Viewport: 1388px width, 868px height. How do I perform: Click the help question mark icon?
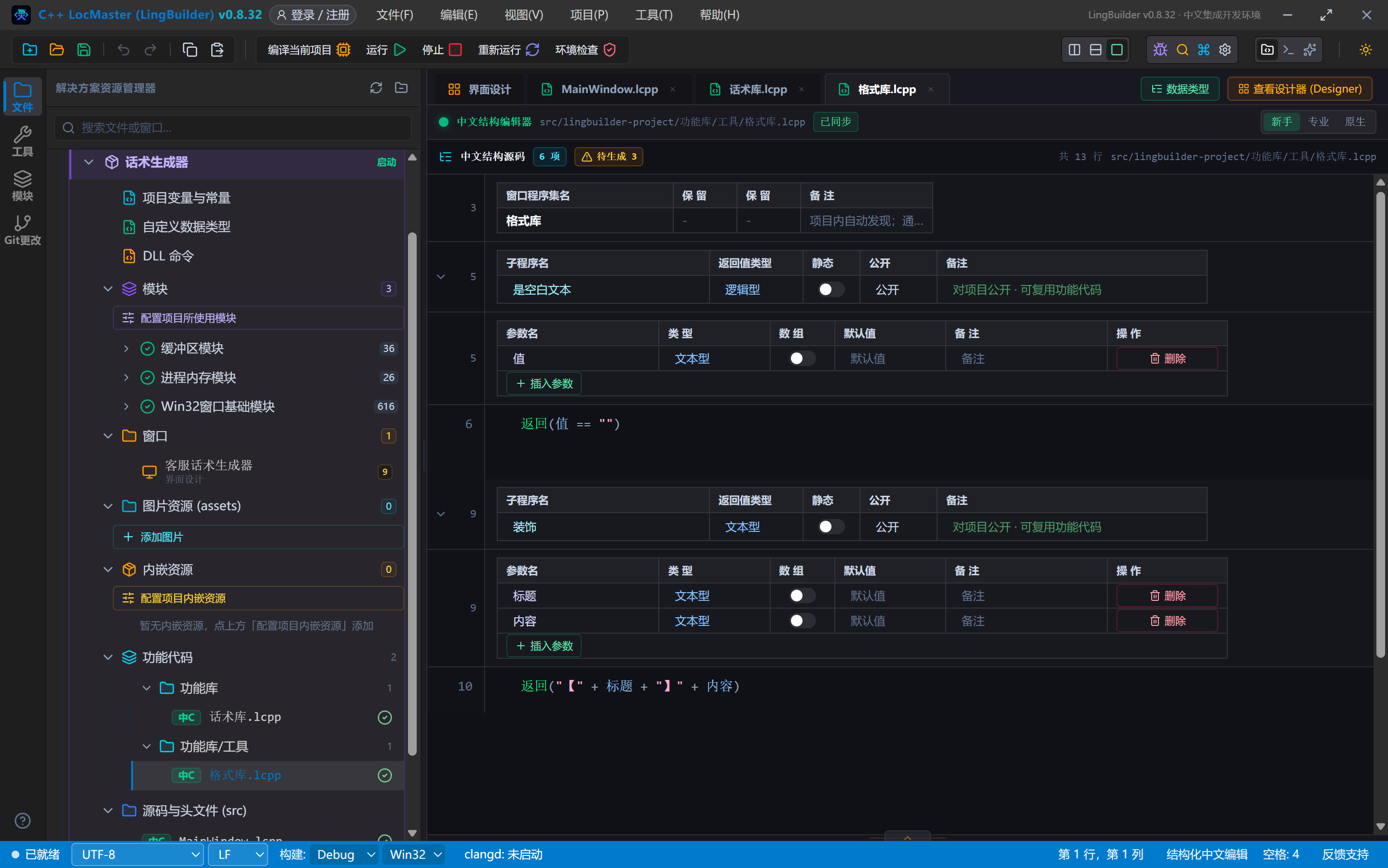pyautogui.click(x=22, y=821)
